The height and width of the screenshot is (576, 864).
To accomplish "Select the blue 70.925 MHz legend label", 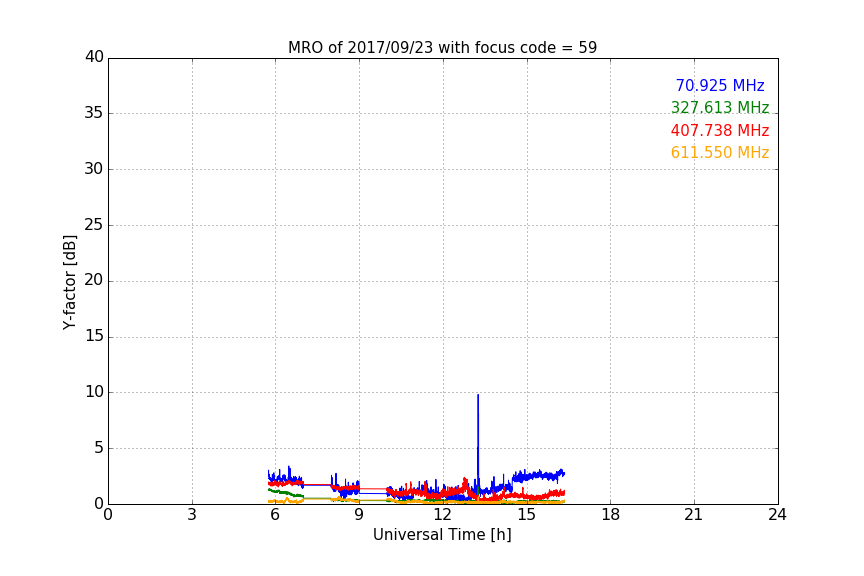I will coord(720,85).
